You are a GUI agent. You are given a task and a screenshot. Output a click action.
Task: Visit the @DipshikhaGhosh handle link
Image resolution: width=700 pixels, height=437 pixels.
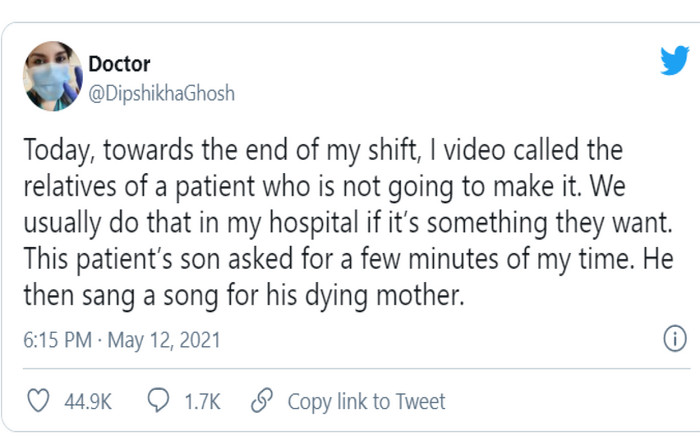(x=162, y=94)
